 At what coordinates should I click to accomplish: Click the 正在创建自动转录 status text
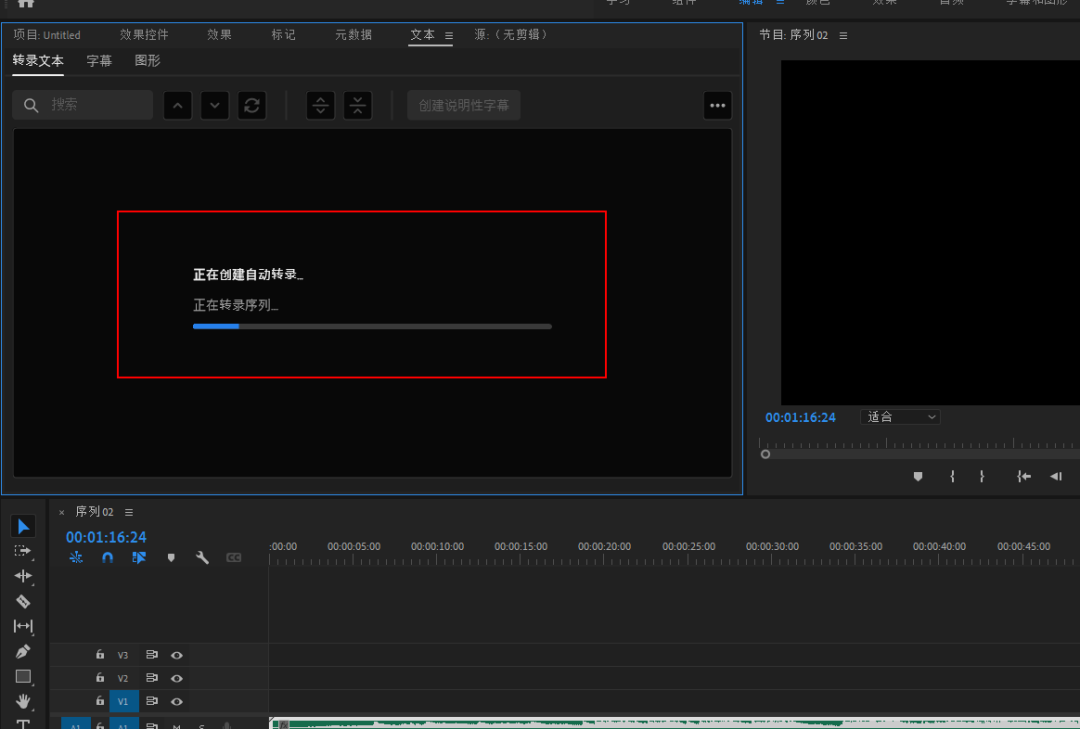point(248,274)
